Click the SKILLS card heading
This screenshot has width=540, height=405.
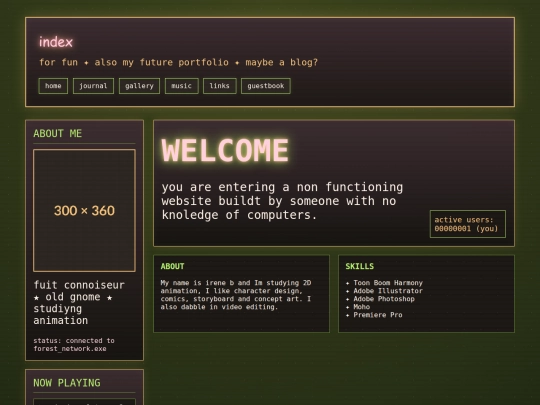[360, 266]
